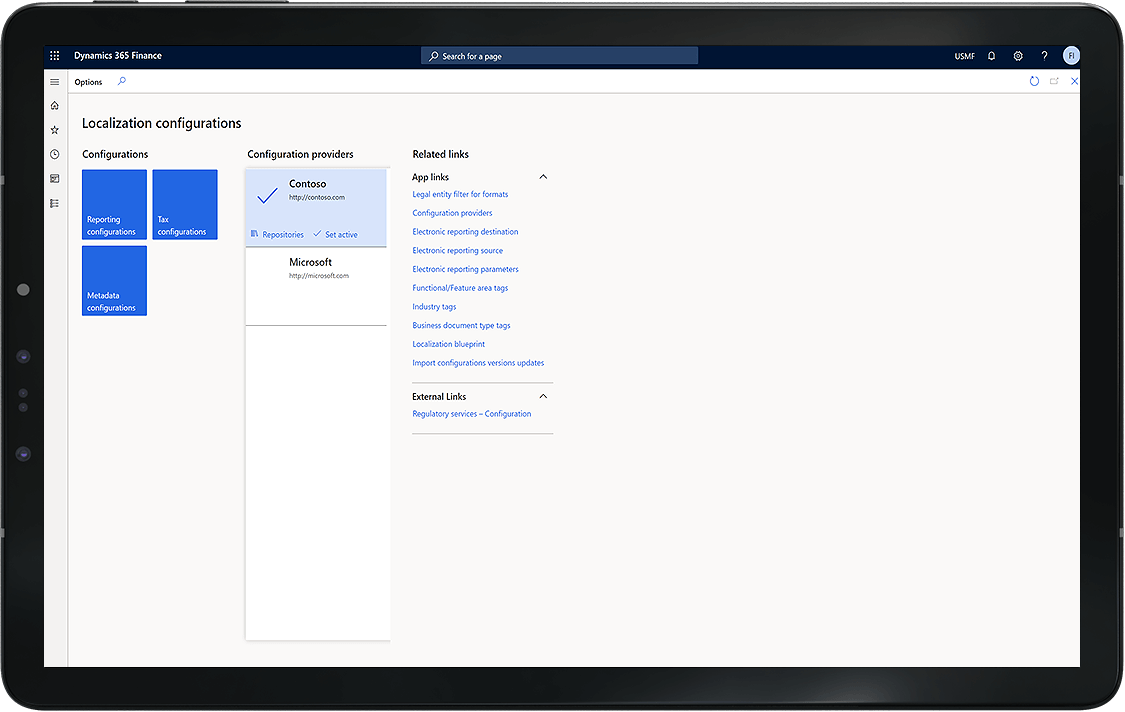1125x712 pixels.
Task: Open the Options menu
Action: (x=88, y=82)
